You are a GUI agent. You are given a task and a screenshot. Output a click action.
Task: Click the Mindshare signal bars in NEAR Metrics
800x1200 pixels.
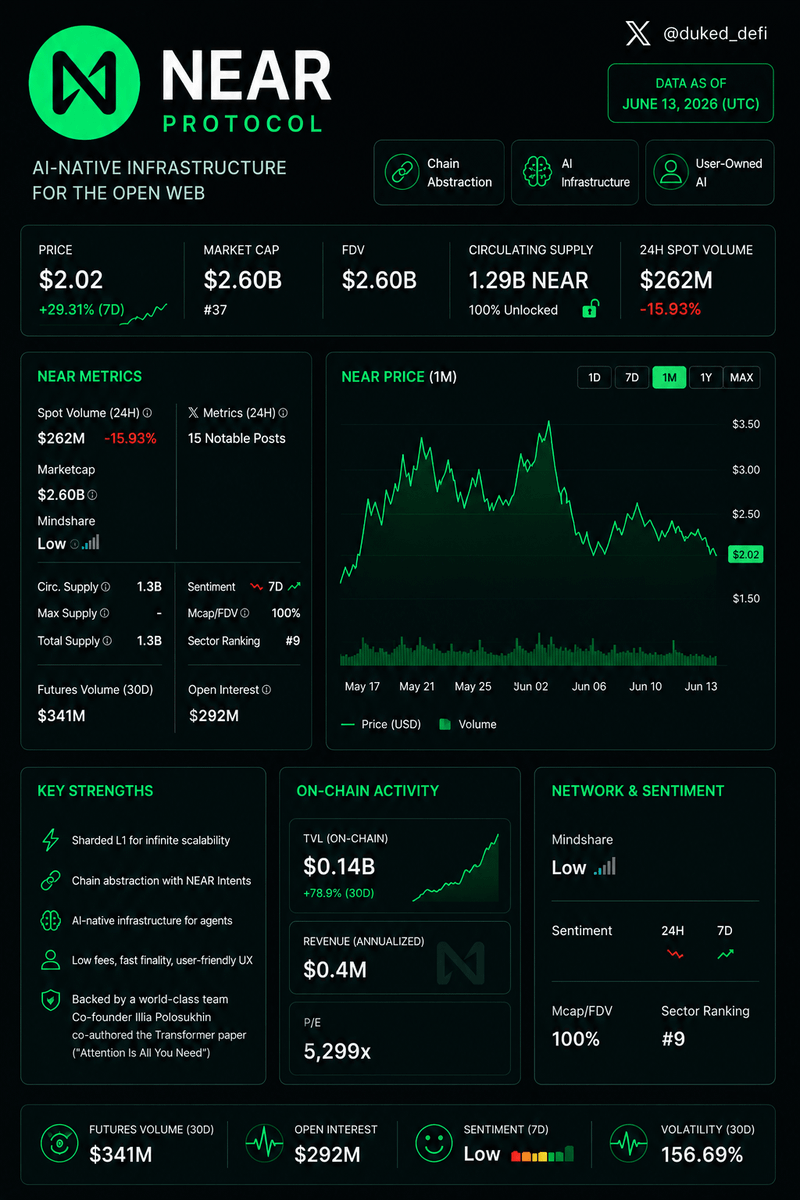[x=90, y=543]
